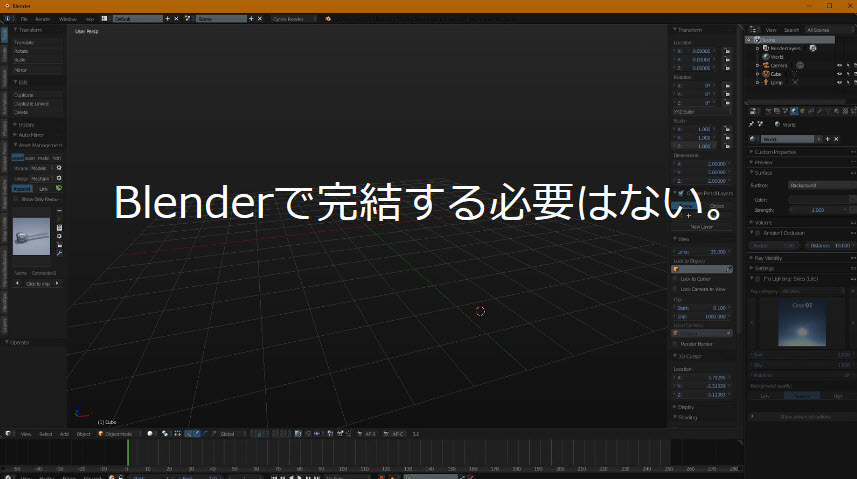Image resolution: width=857 pixels, height=479 pixels.
Task: Click the Connector asset preview thumbnail
Action: click(x=31, y=236)
